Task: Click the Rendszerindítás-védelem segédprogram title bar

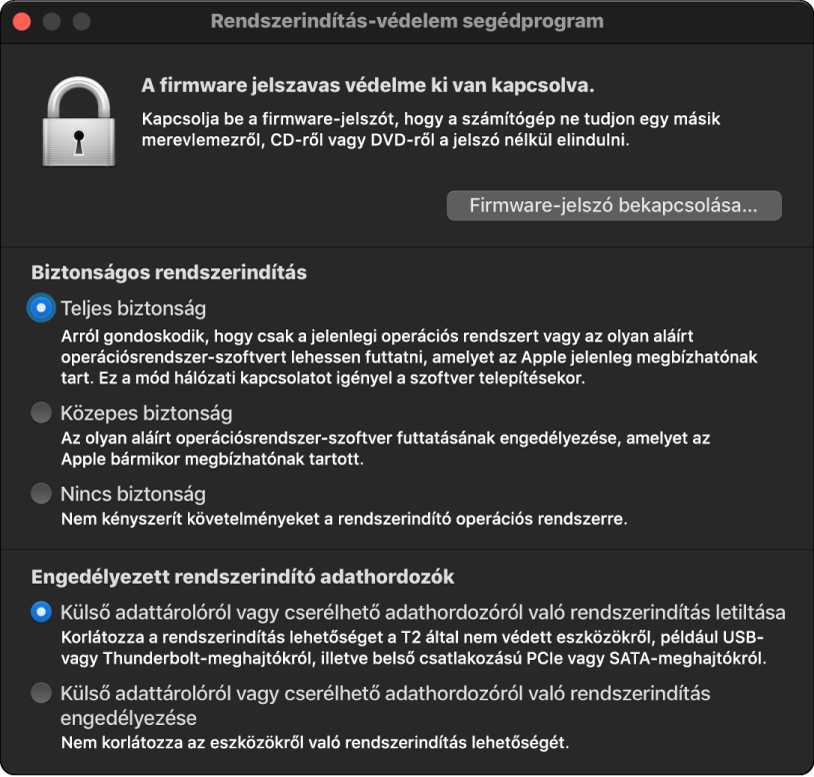Action: [x=407, y=21]
